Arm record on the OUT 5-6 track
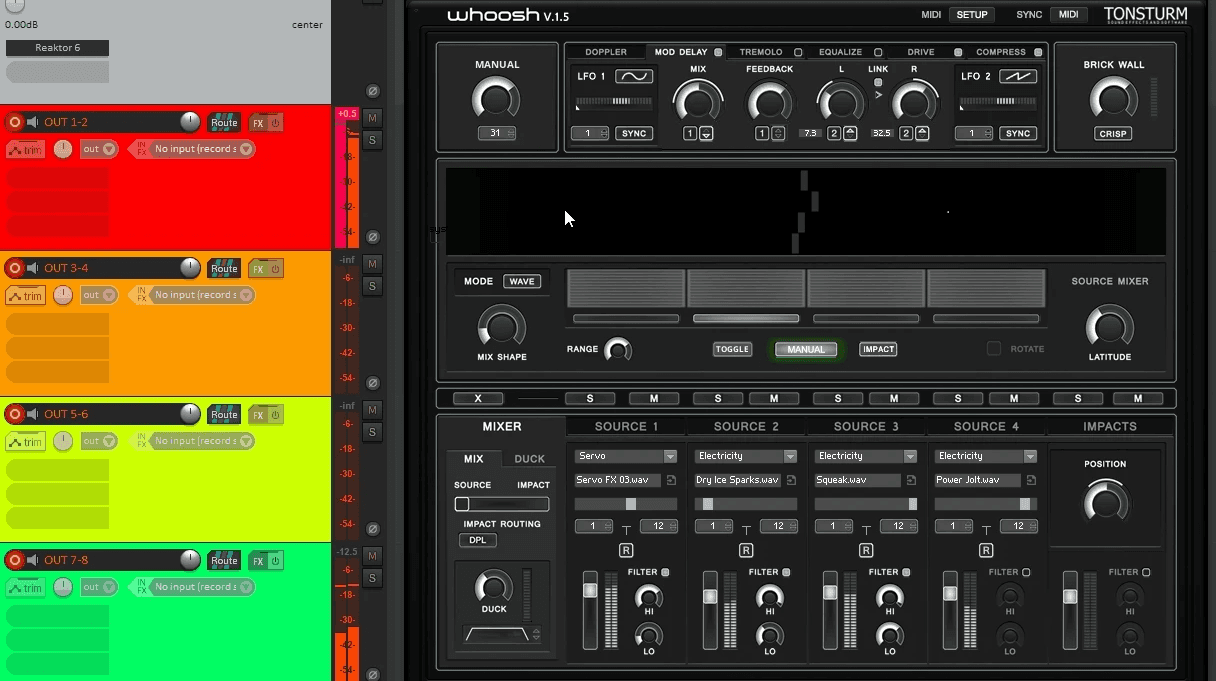This screenshot has width=1216, height=681. (x=15, y=414)
